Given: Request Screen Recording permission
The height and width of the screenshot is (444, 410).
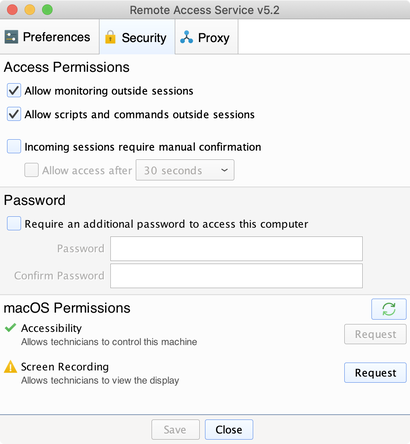Looking at the screenshot, I should (x=375, y=372).
